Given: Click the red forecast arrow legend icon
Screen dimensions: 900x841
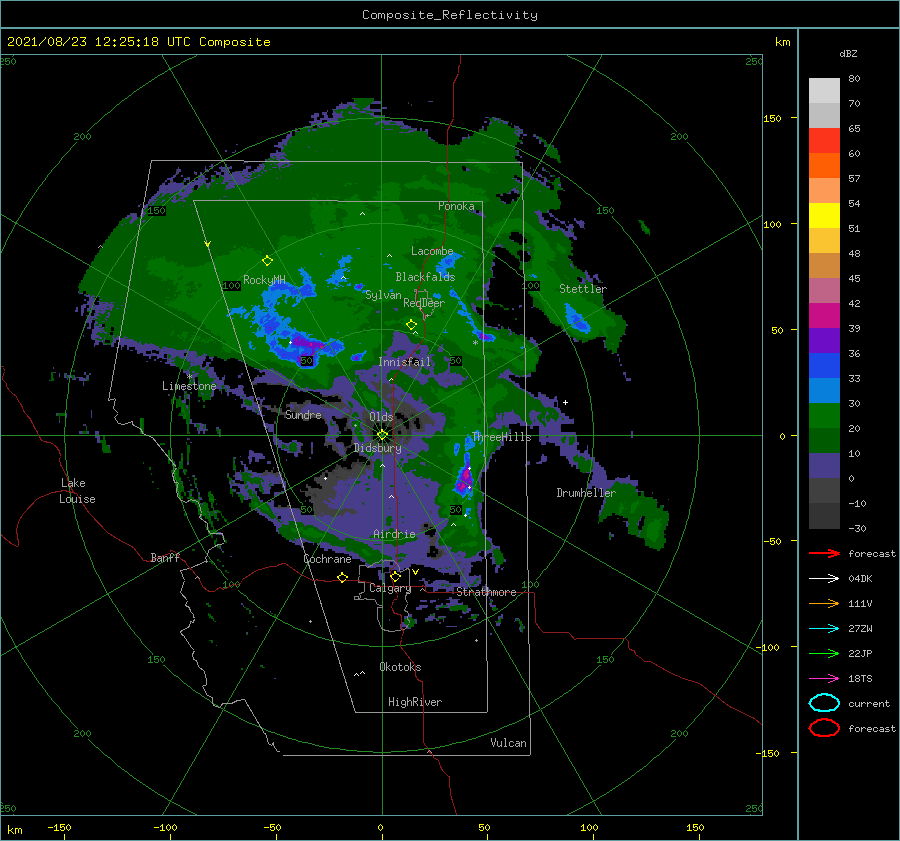Looking at the screenshot, I should (x=824, y=553).
